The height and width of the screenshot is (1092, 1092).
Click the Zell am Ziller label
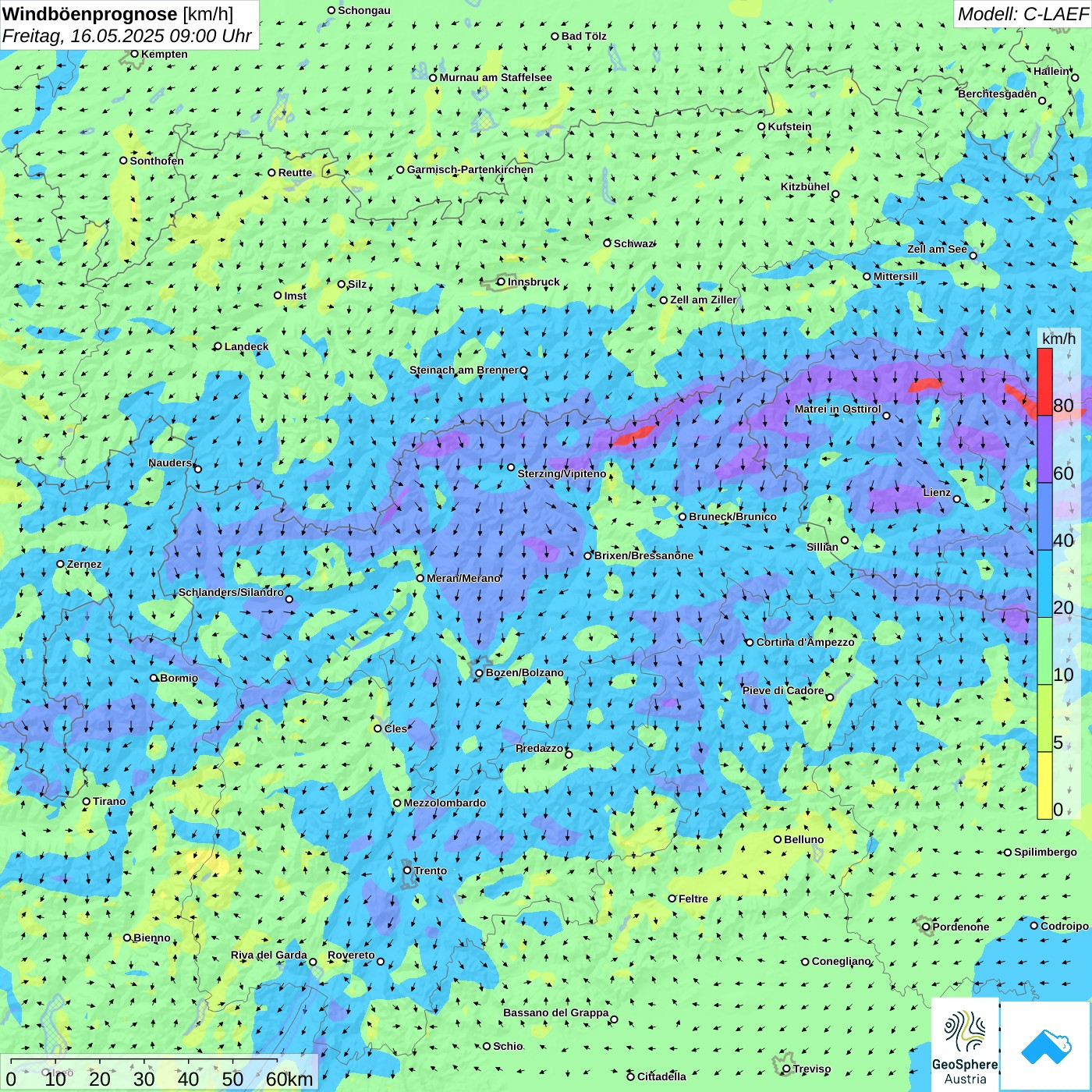tap(703, 300)
